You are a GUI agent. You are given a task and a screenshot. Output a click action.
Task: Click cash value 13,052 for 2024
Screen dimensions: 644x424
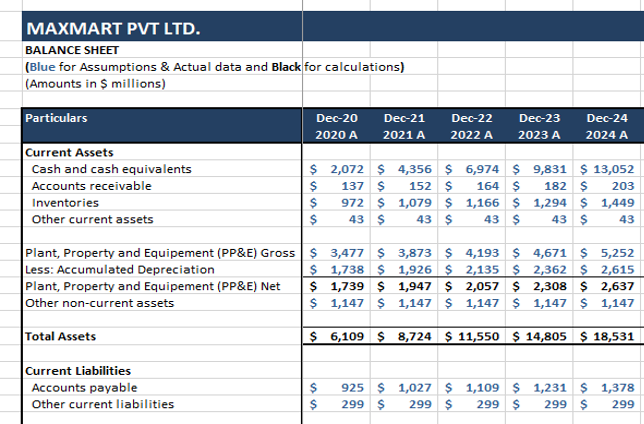614,169
